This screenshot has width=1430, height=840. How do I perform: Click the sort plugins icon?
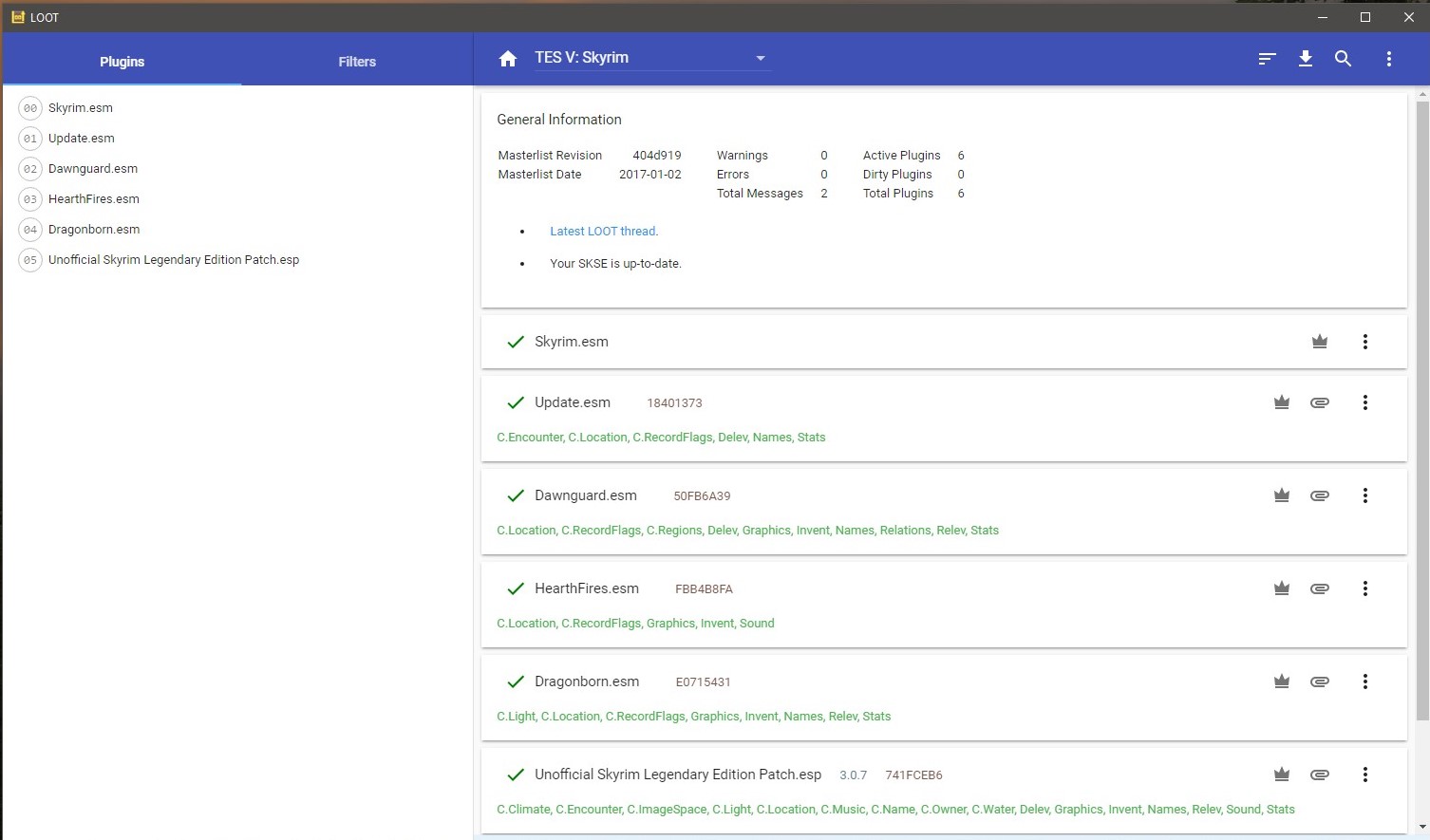point(1267,59)
